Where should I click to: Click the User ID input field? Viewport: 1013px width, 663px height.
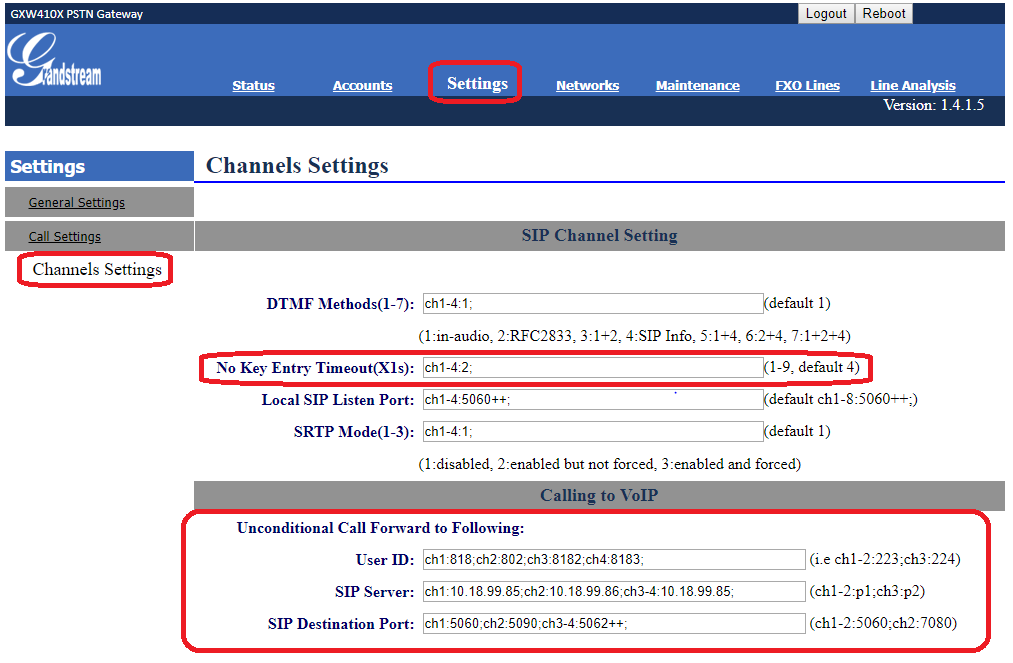coord(614,560)
